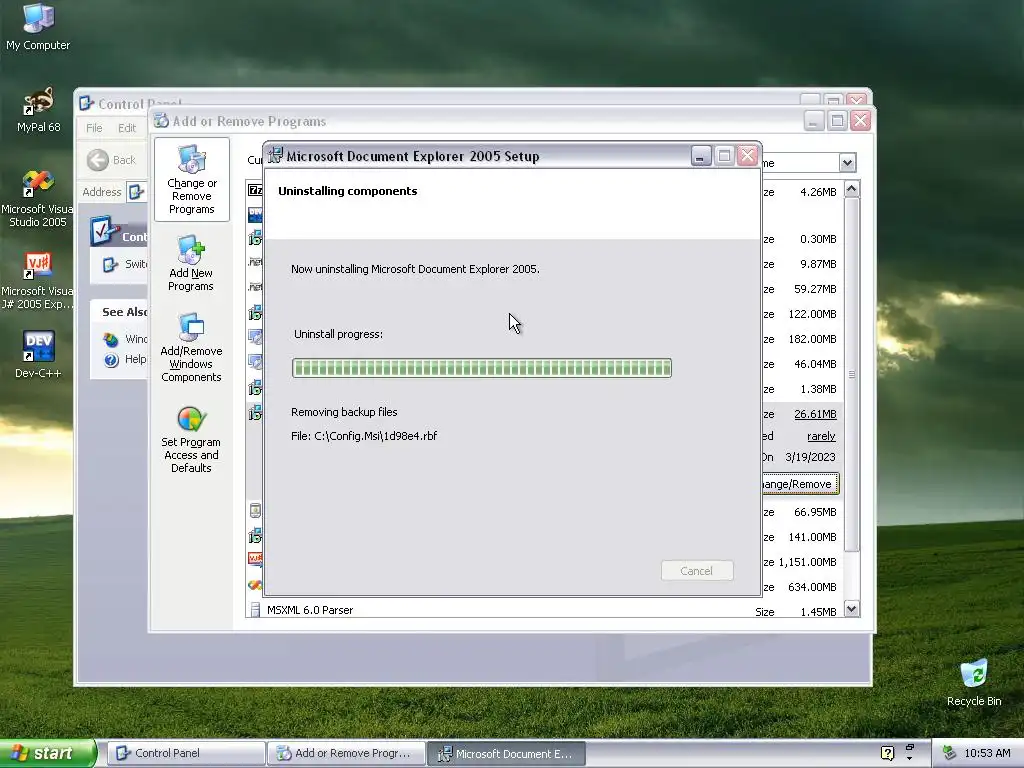Click the Address bar label in Control Panel
Screen dimensions: 1024x768
101,192
